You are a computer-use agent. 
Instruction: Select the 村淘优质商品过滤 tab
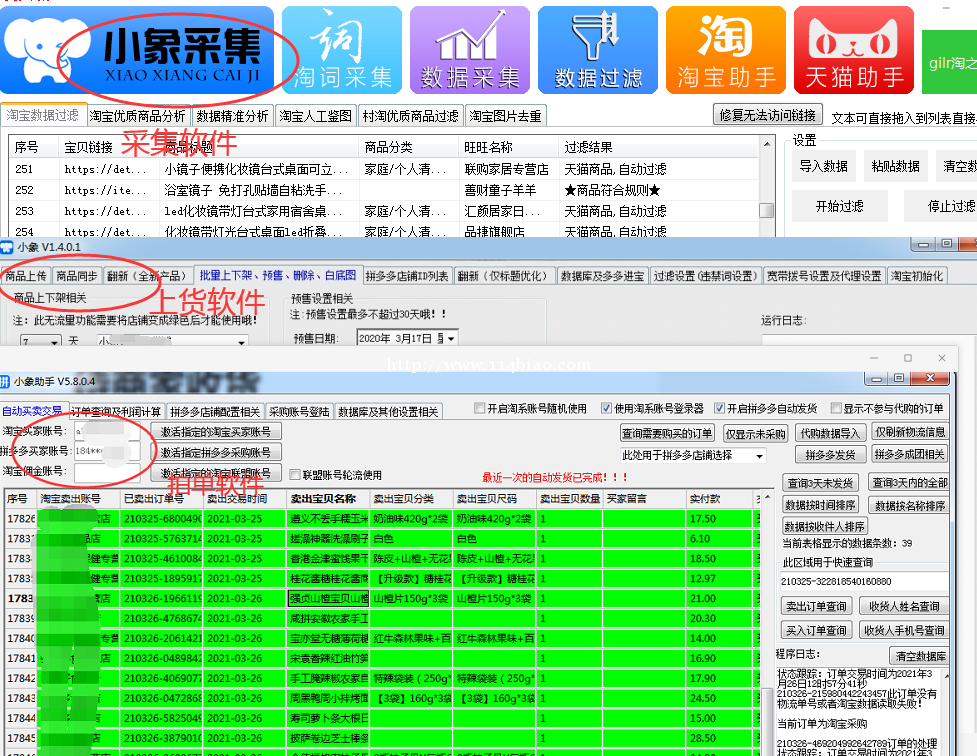coord(411,116)
